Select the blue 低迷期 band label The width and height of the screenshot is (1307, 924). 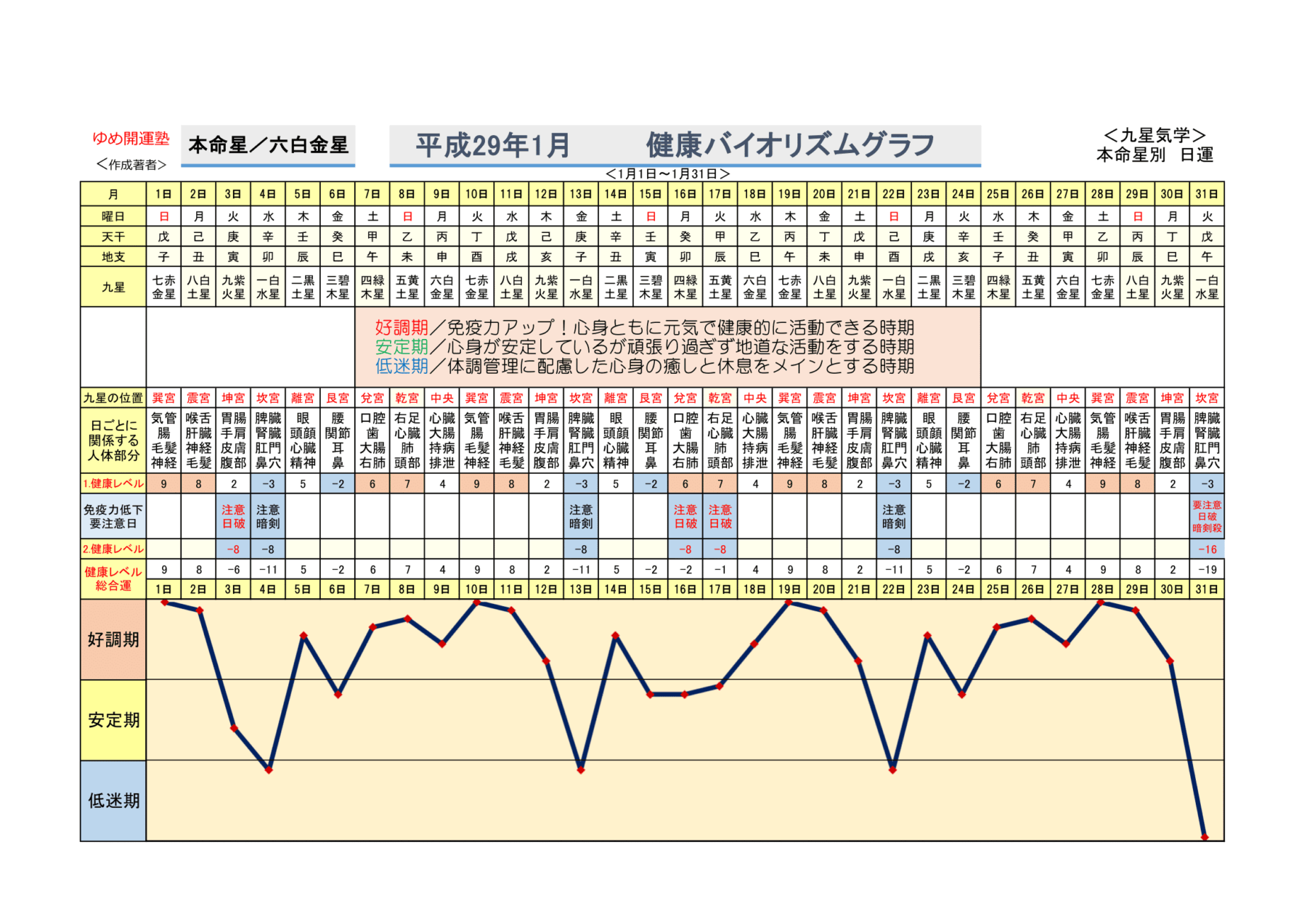click(113, 801)
